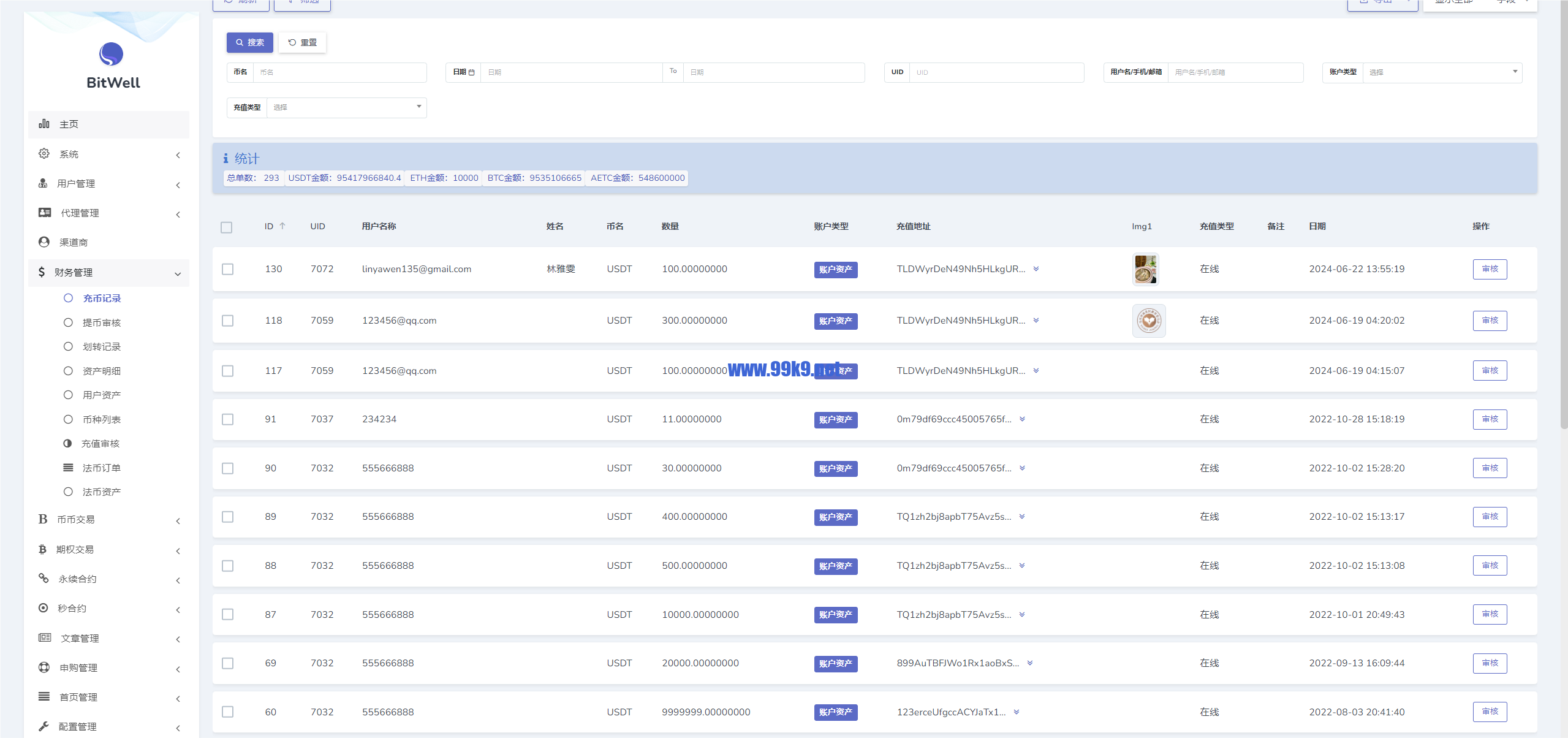Click the 统计 info icon

tap(225, 159)
